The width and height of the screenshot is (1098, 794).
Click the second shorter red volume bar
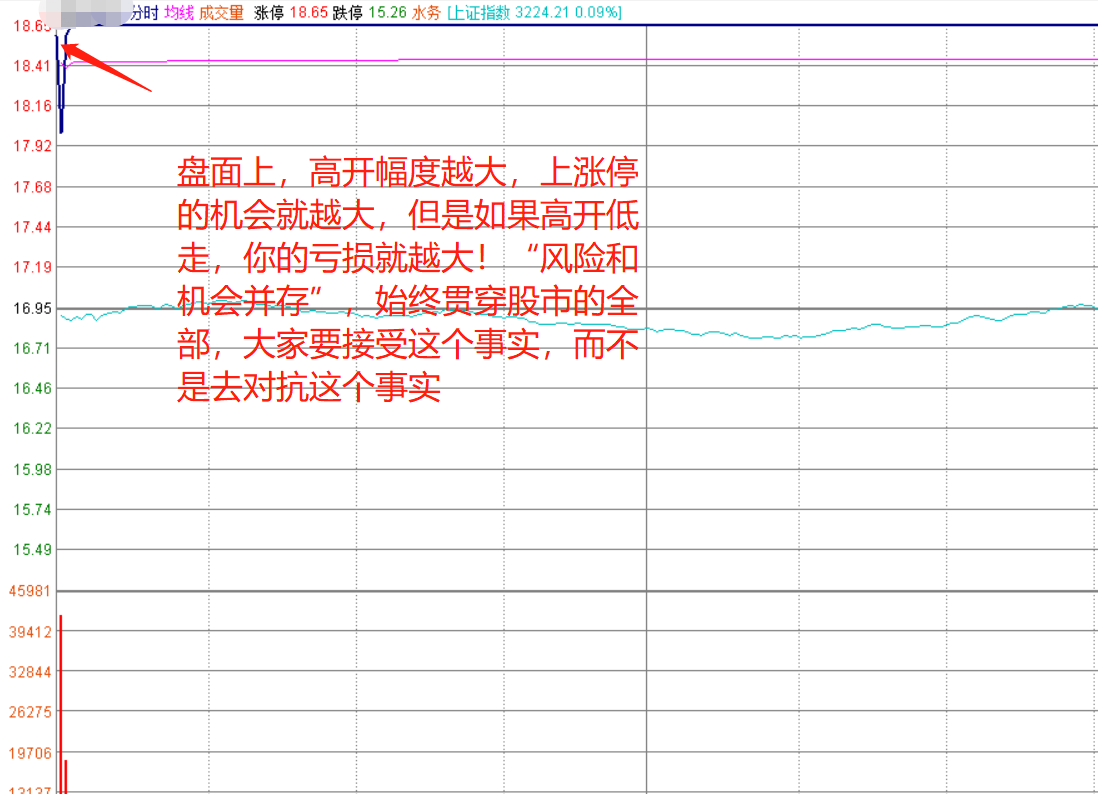[x=66, y=776]
